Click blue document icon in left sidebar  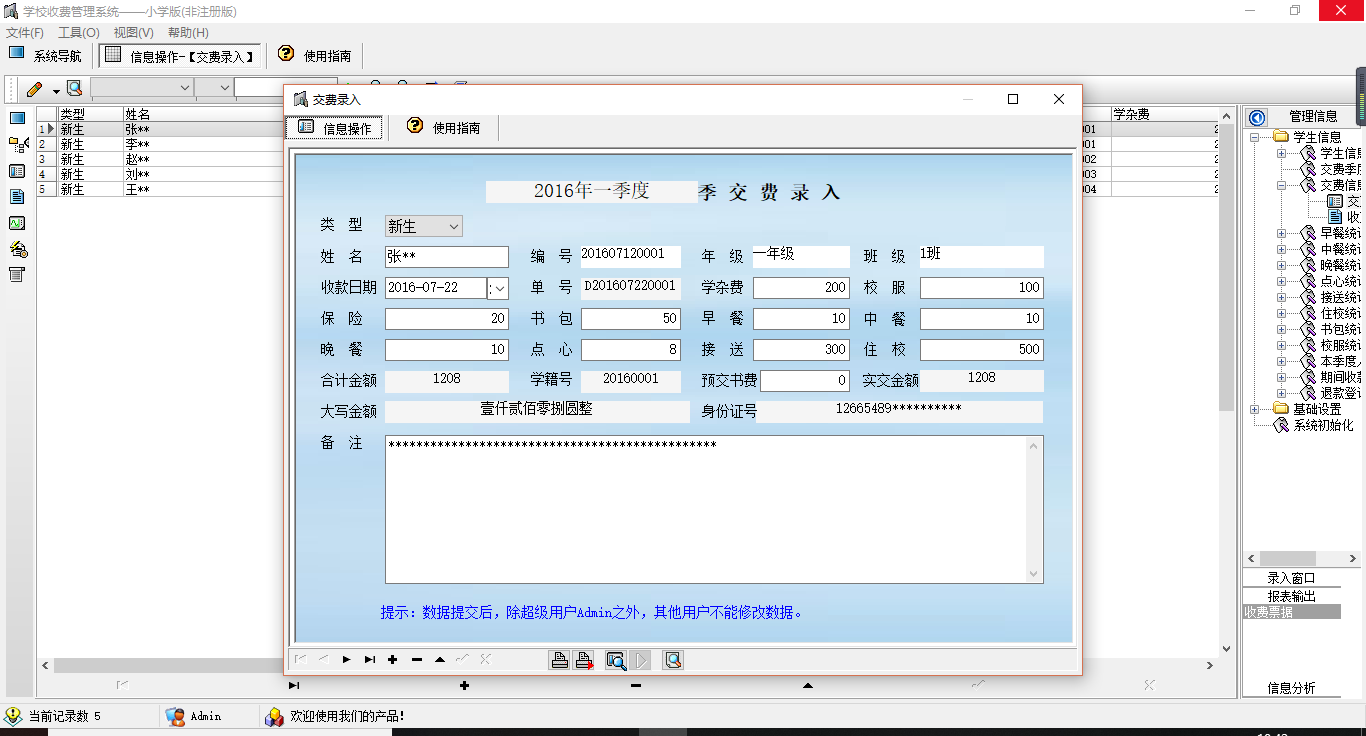tap(17, 197)
